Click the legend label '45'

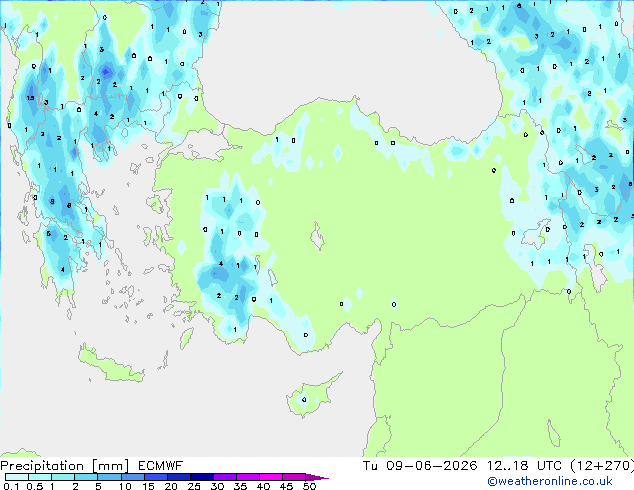click(x=286, y=486)
